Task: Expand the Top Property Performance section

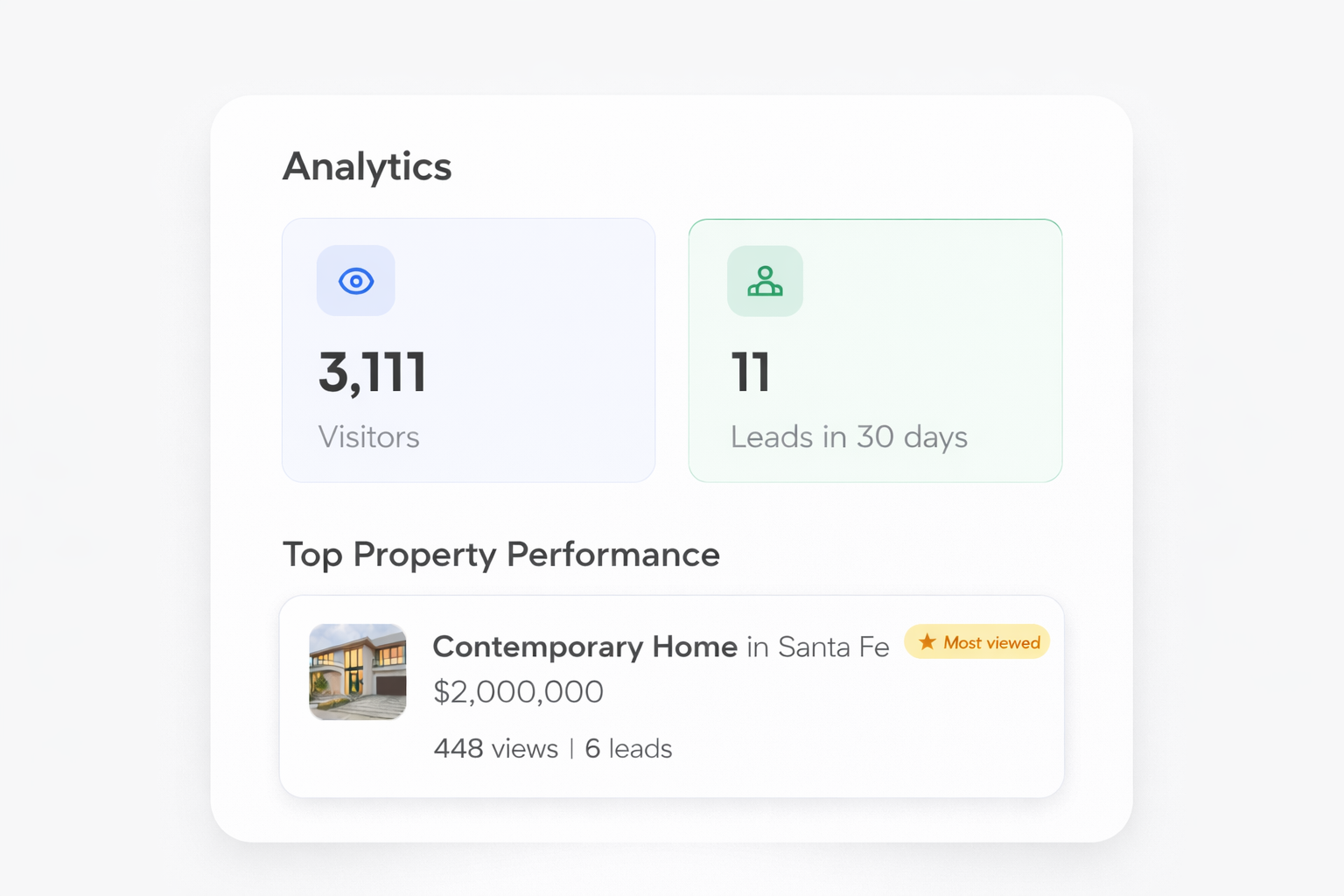Action: pos(500,554)
